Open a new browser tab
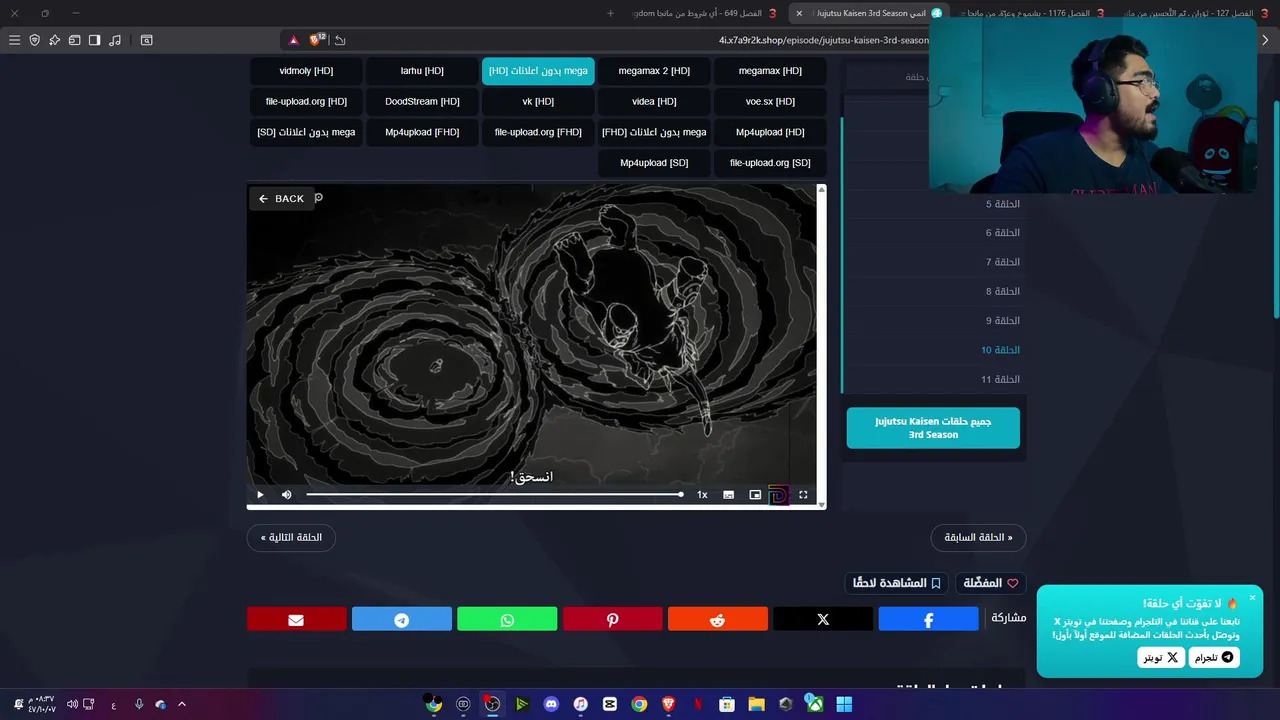 (x=610, y=13)
